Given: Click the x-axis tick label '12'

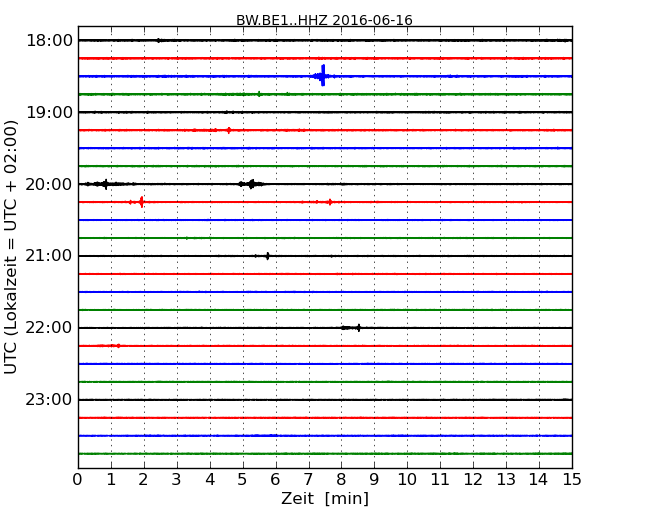Looking at the screenshot, I should tap(473, 480).
